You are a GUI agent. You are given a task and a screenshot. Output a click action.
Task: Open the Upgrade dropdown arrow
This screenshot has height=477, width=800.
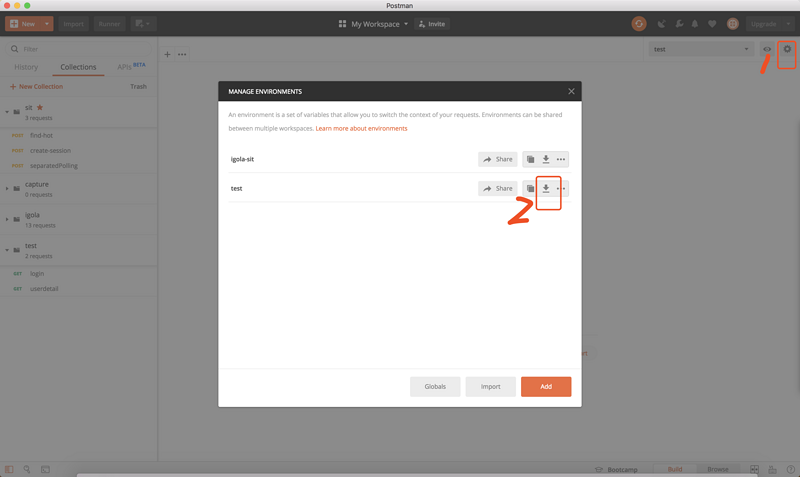pos(788,23)
